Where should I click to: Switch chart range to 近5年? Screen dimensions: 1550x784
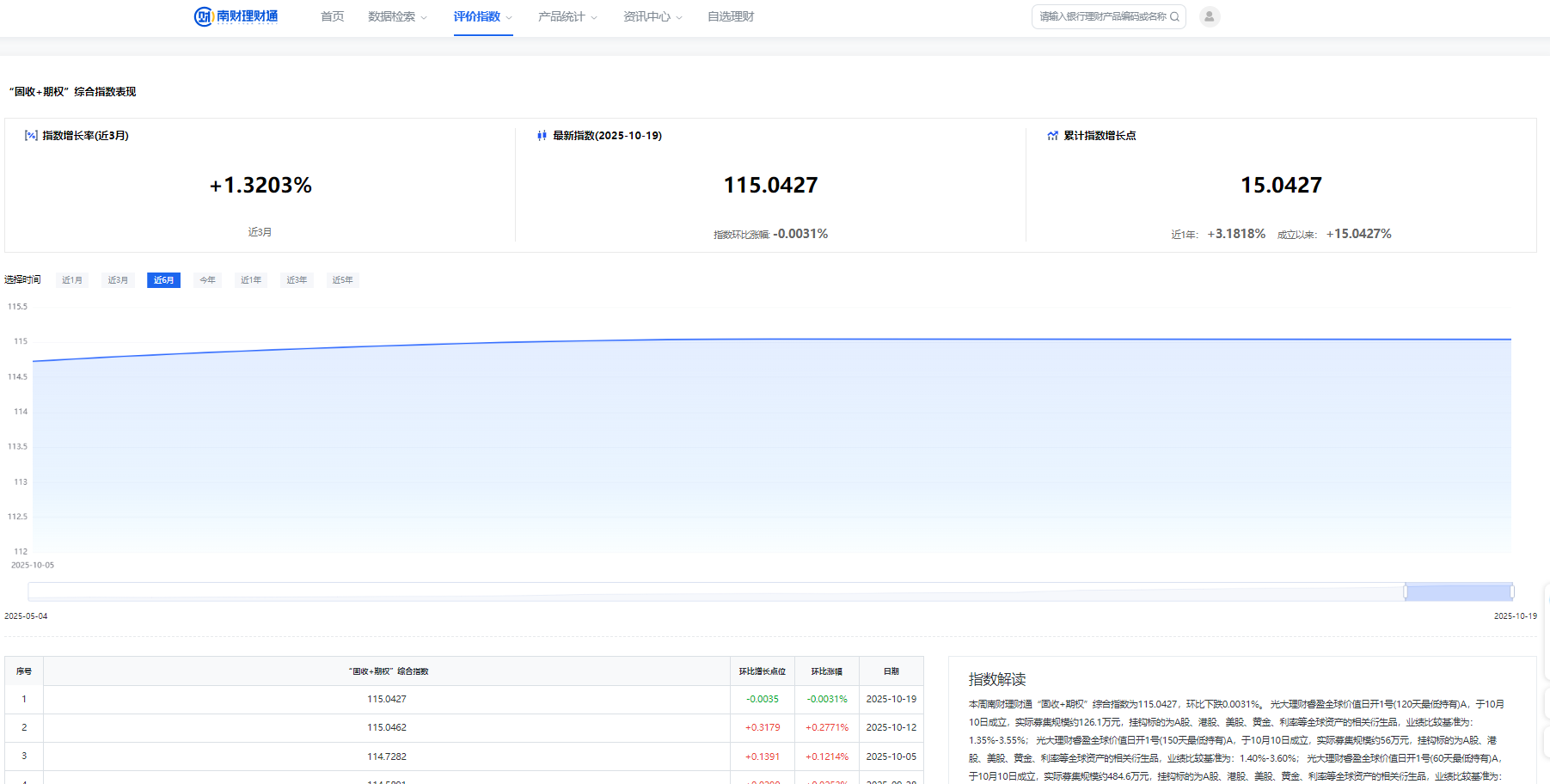click(x=342, y=280)
